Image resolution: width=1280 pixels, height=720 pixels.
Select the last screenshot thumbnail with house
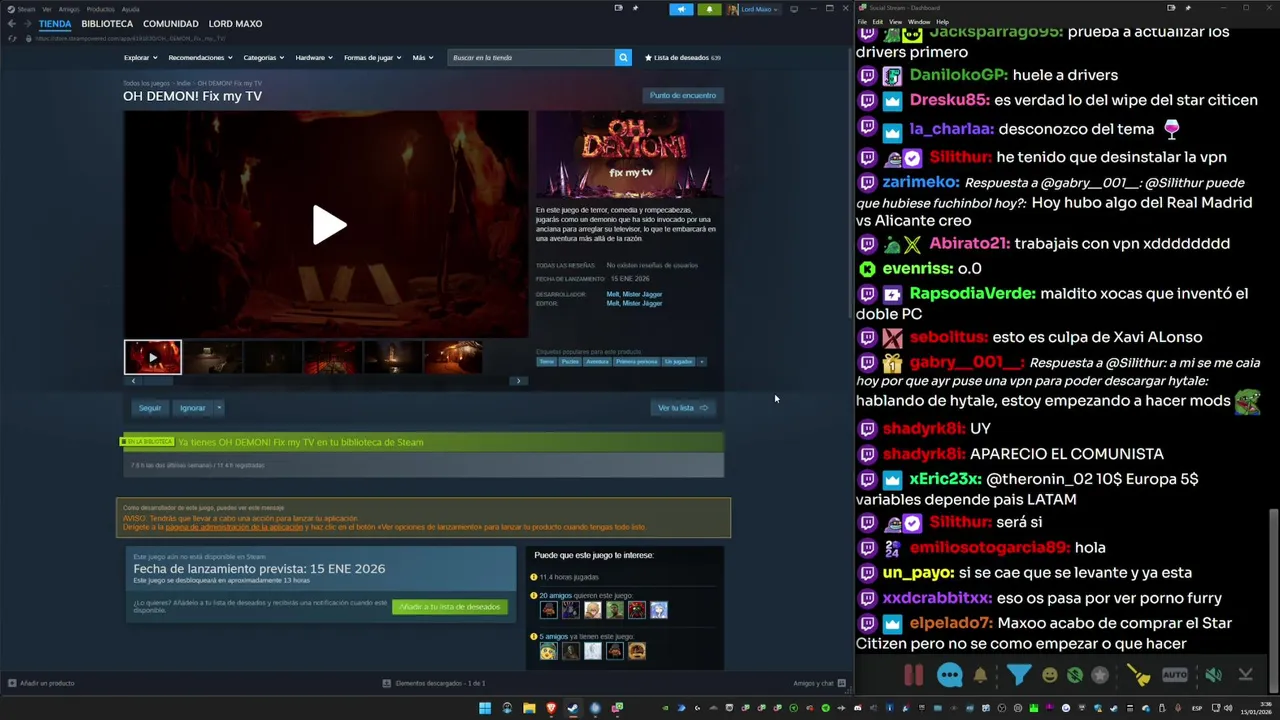tap(453, 357)
